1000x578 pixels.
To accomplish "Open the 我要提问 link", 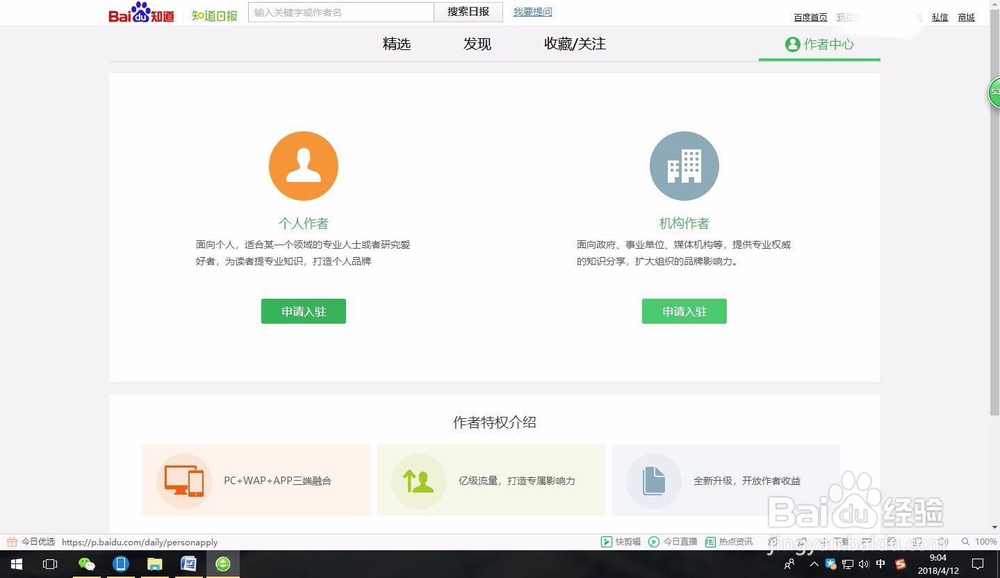I will [x=531, y=11].
